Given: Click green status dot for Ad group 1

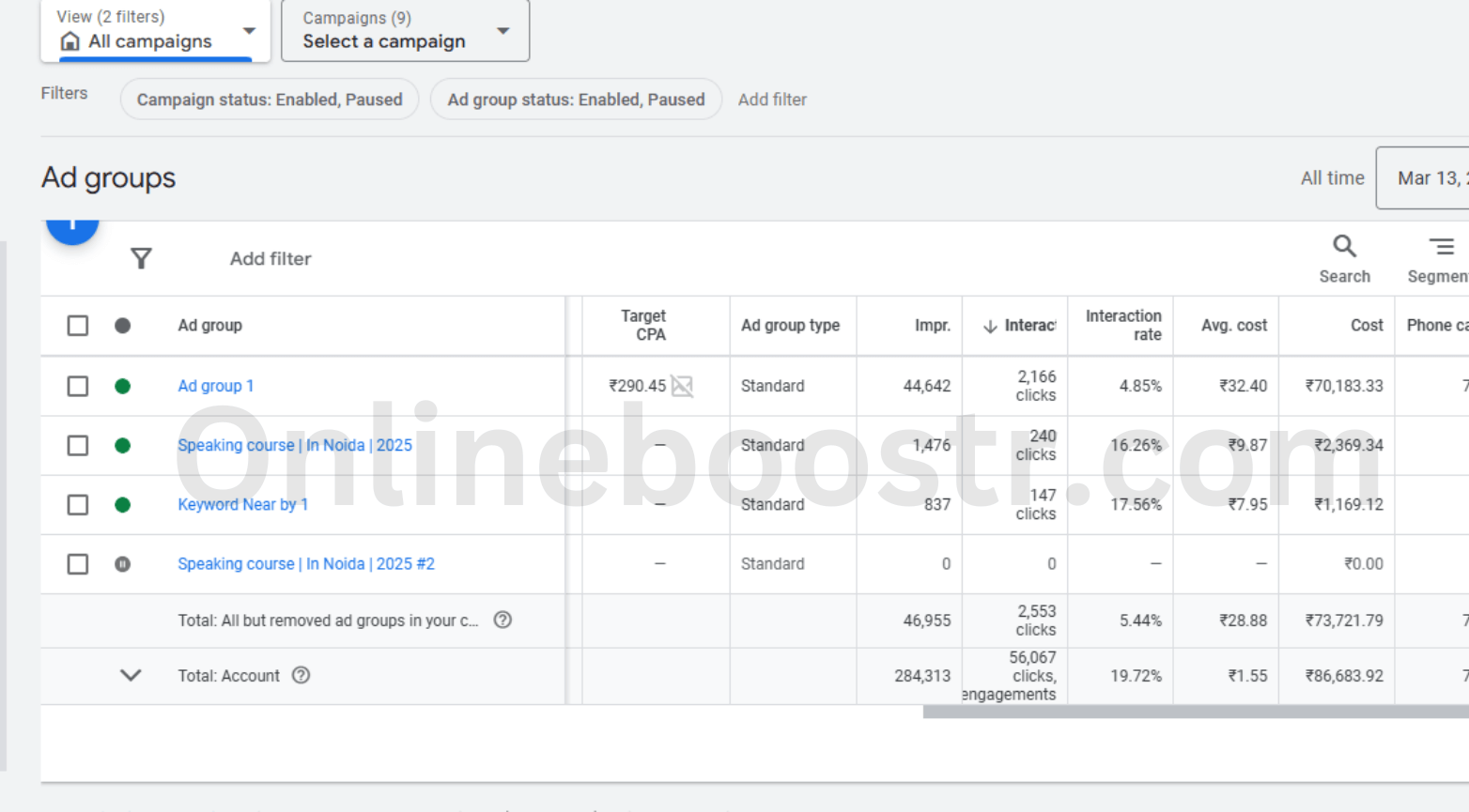Looking at the screenshot, I should (122, 386).
